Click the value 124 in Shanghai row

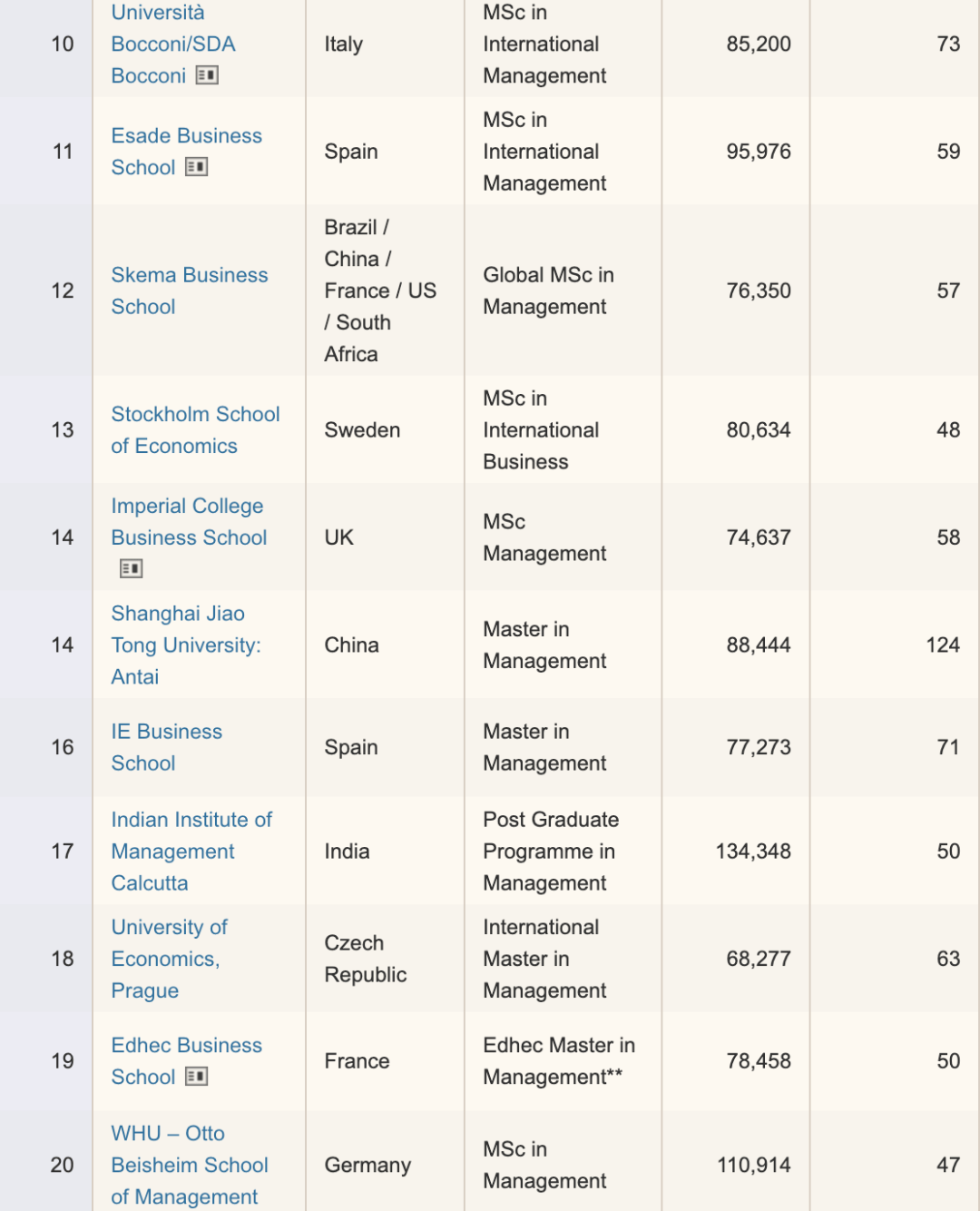(x=943, y=645)
